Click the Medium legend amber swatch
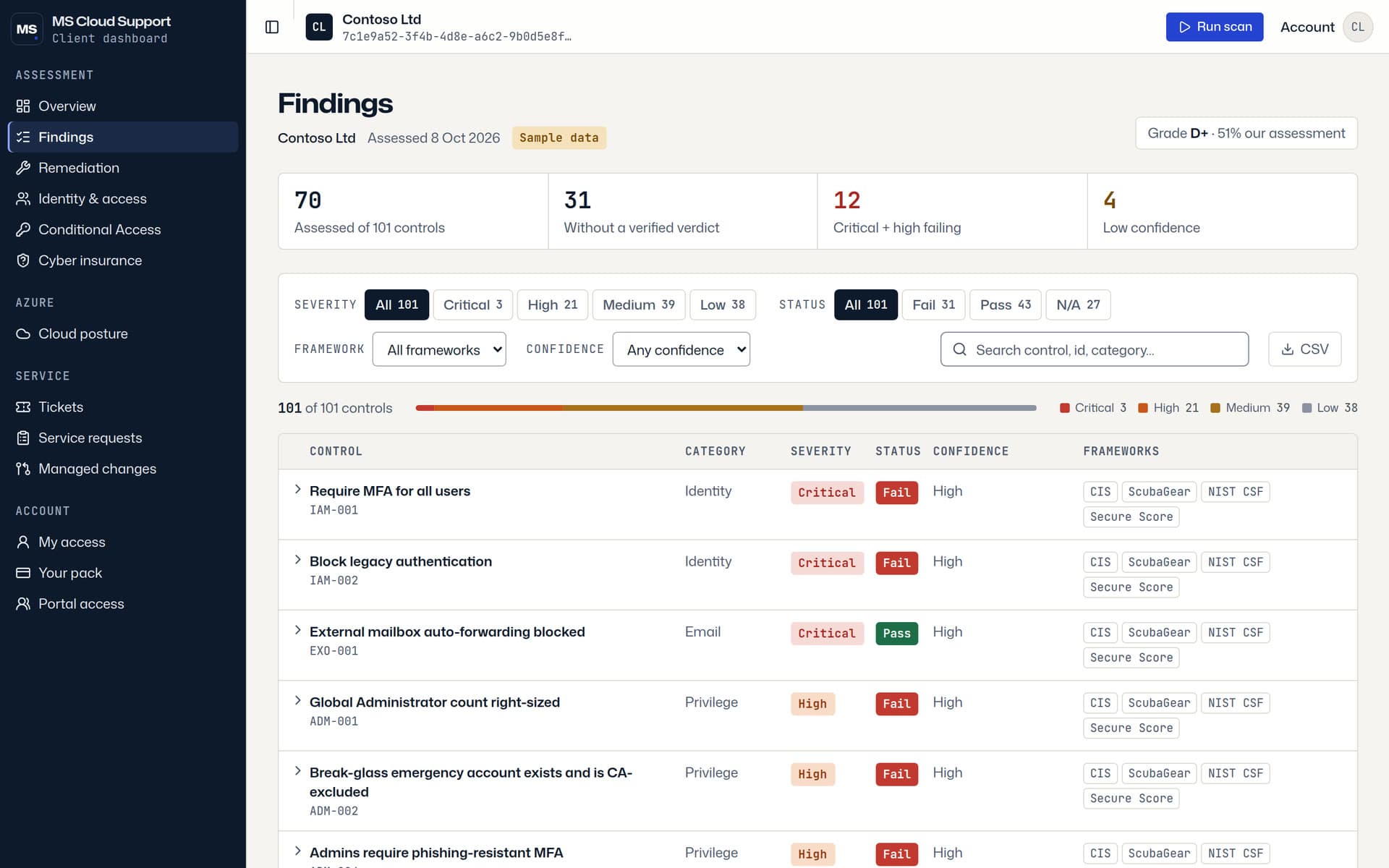This screenshot has width=1389, height=868. [1215, 408]
